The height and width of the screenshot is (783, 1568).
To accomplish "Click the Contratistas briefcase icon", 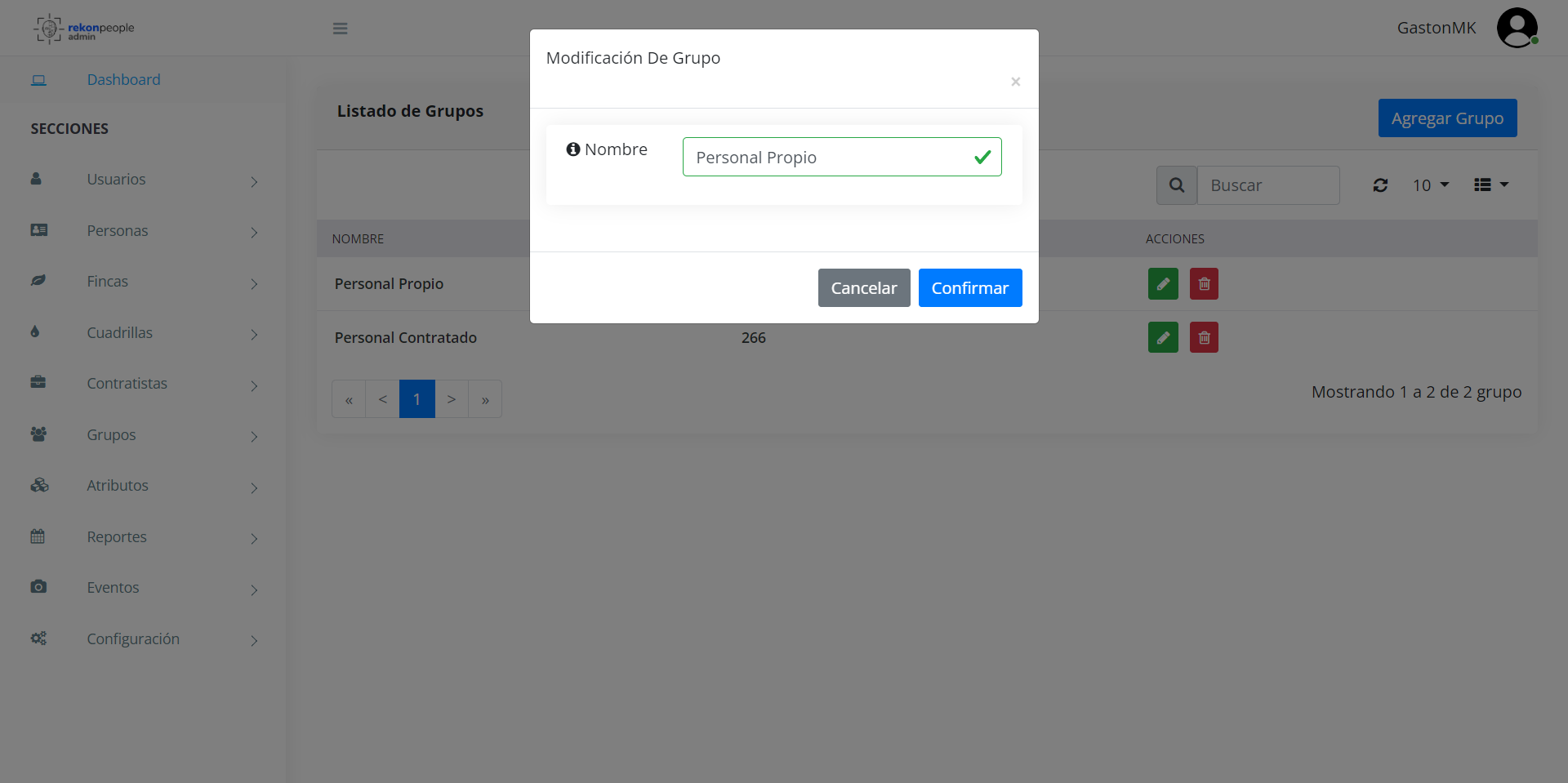I will tap(38, 383).
